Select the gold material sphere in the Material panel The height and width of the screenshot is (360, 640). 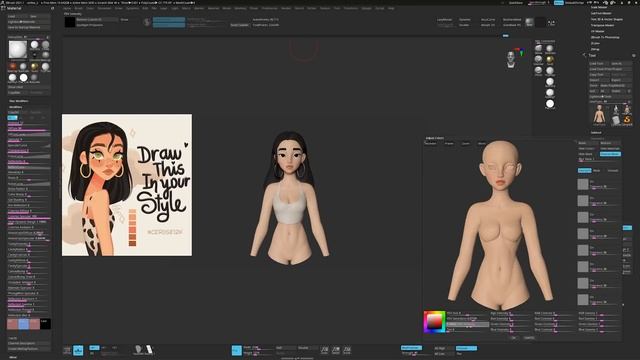(x=35, y=66)
